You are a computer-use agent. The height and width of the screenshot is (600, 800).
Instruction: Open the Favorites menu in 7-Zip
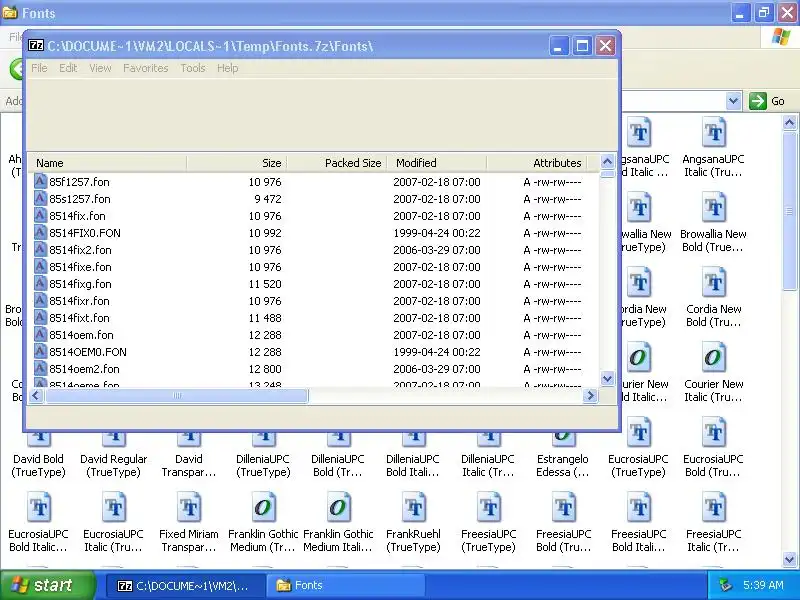pyautogui.click(x=145, y=68)
